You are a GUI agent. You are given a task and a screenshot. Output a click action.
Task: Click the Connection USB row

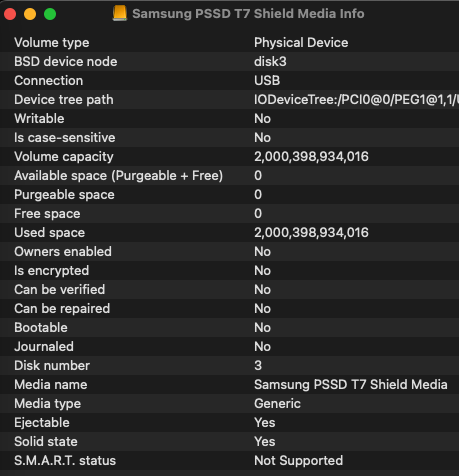pos(229,81)
